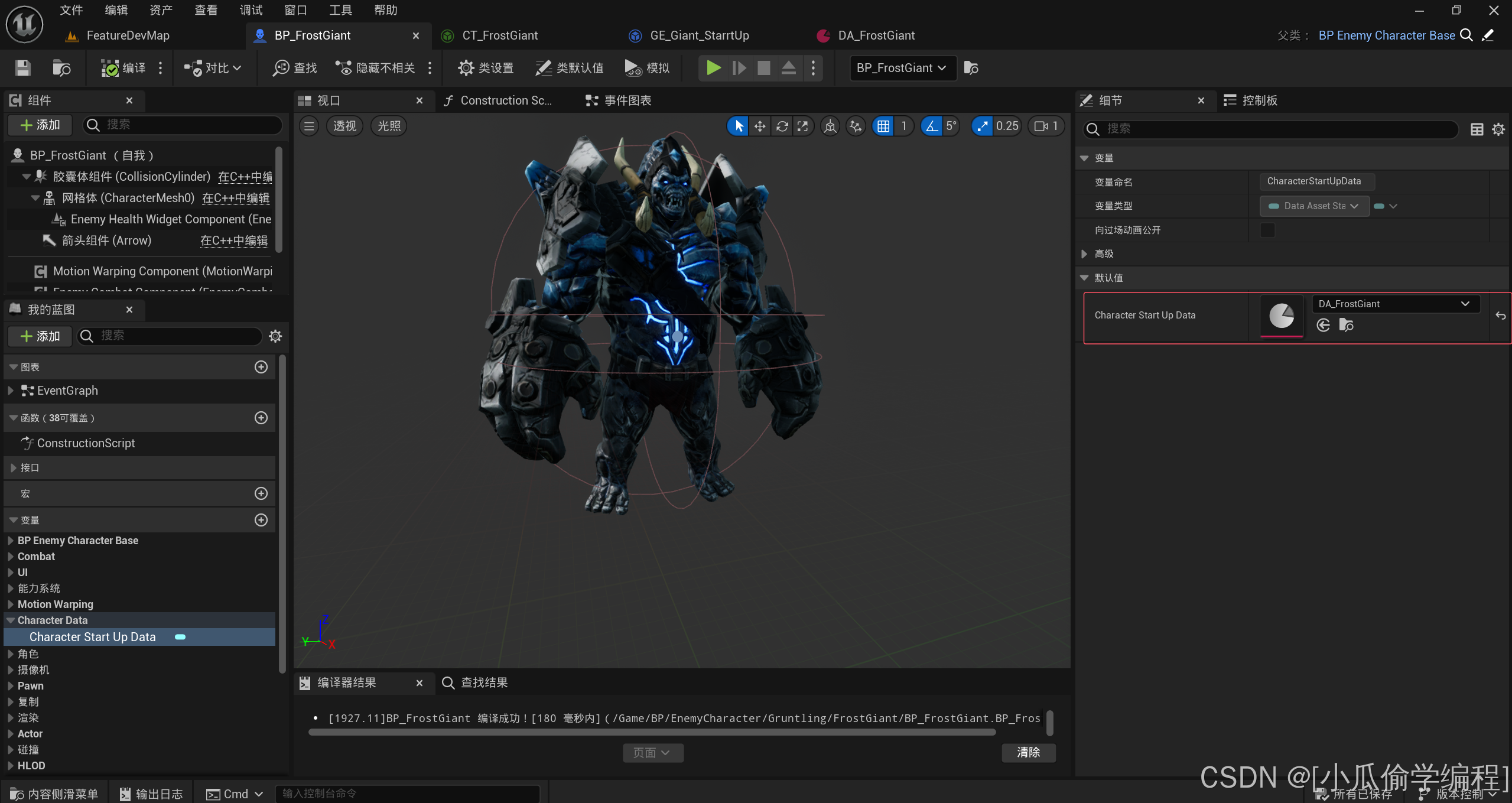Open My Blueprint settings gear
The height and width of the screenshot is (803, 1512).
click(x=275, y=336)
